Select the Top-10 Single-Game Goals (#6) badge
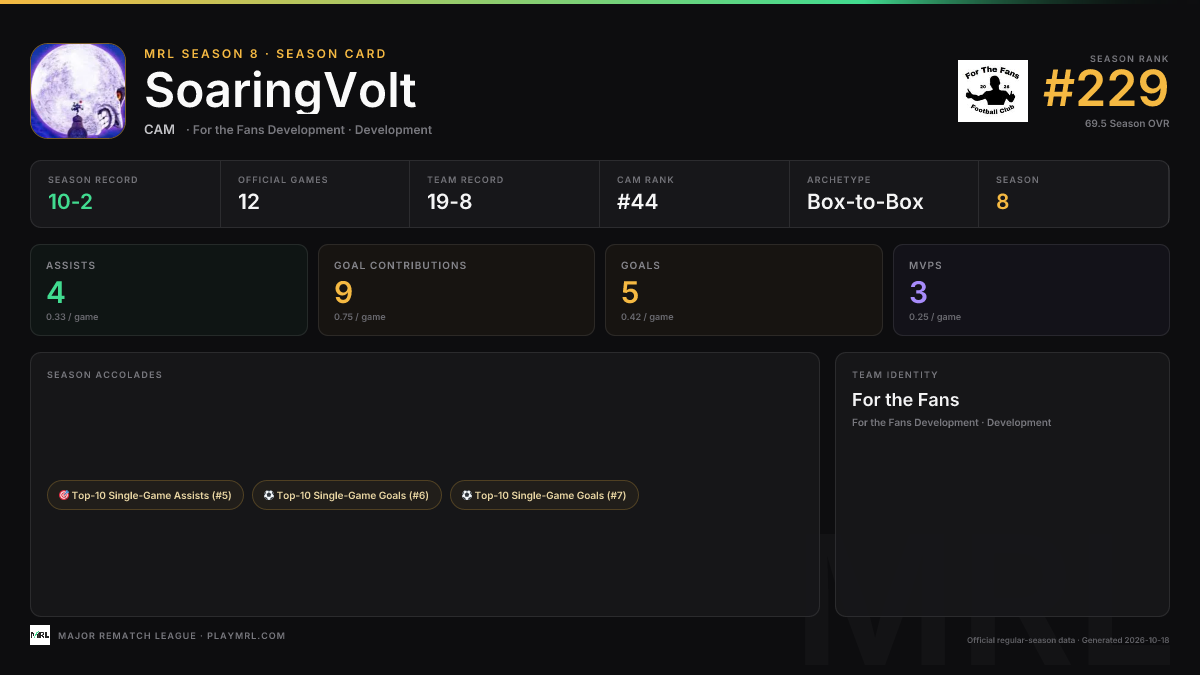1200x675 pixels. click(x=347, y=495)
